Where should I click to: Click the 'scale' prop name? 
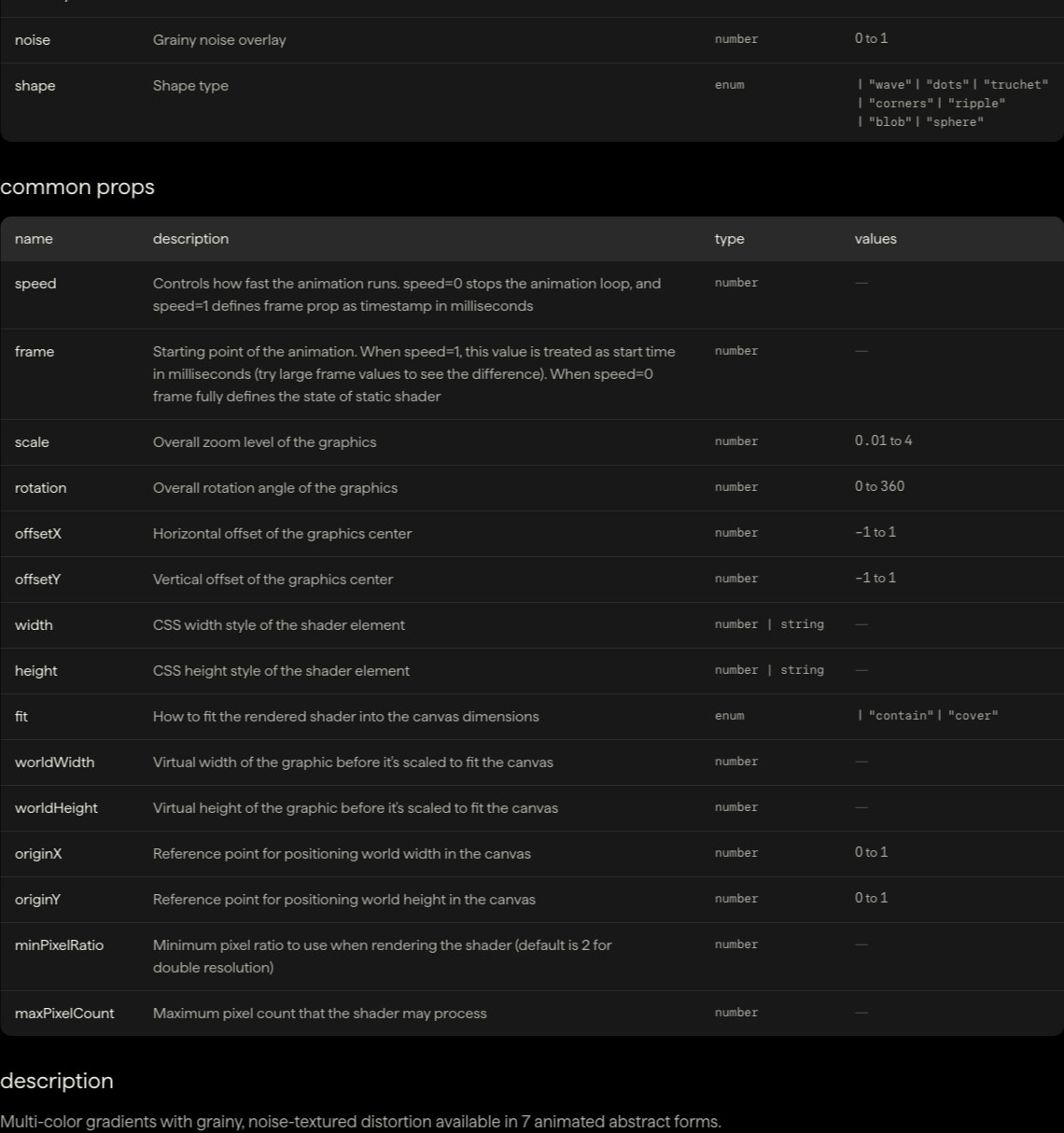point(32,442)
